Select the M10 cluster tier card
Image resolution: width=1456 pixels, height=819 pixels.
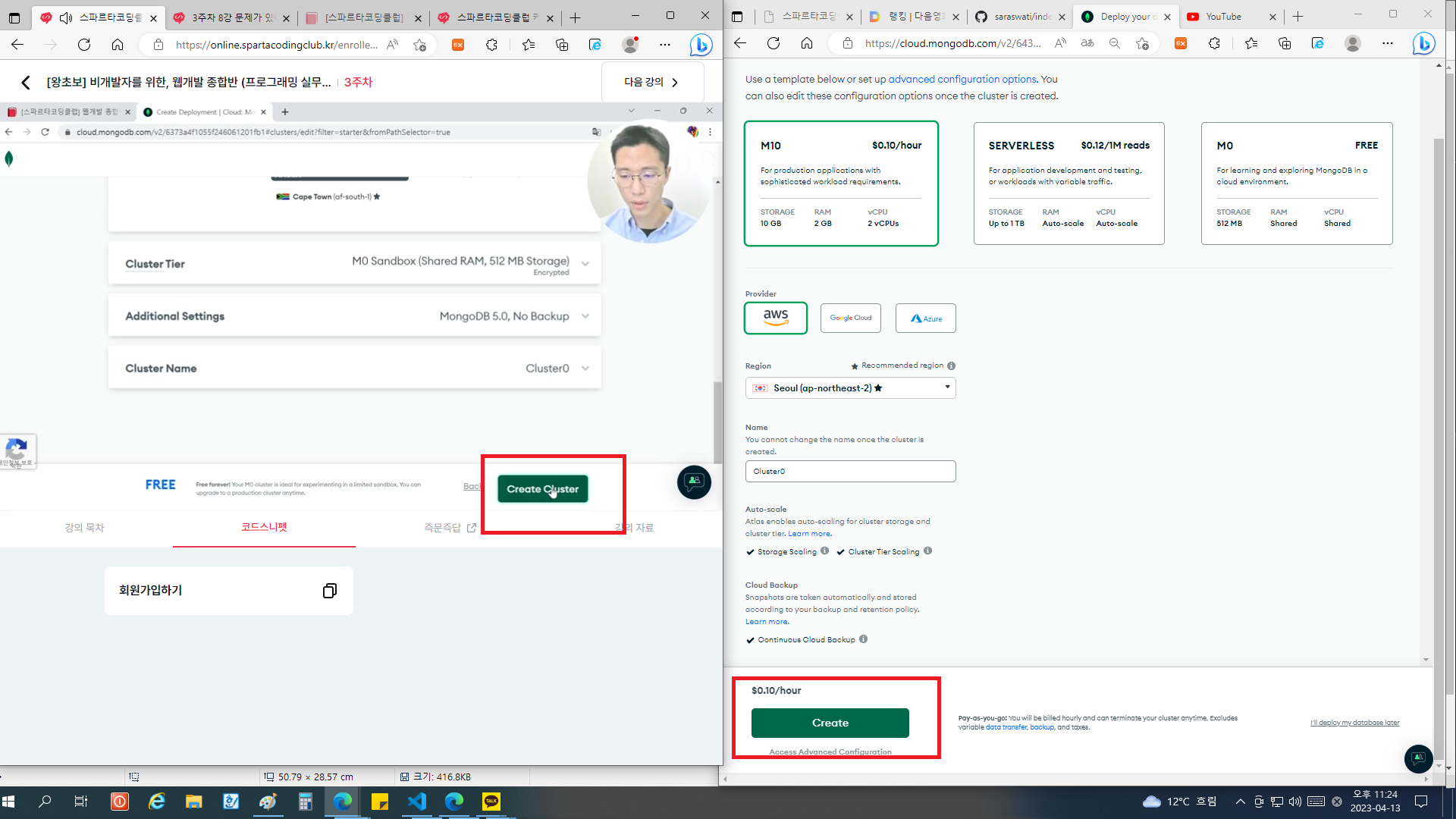pos(841,184)
